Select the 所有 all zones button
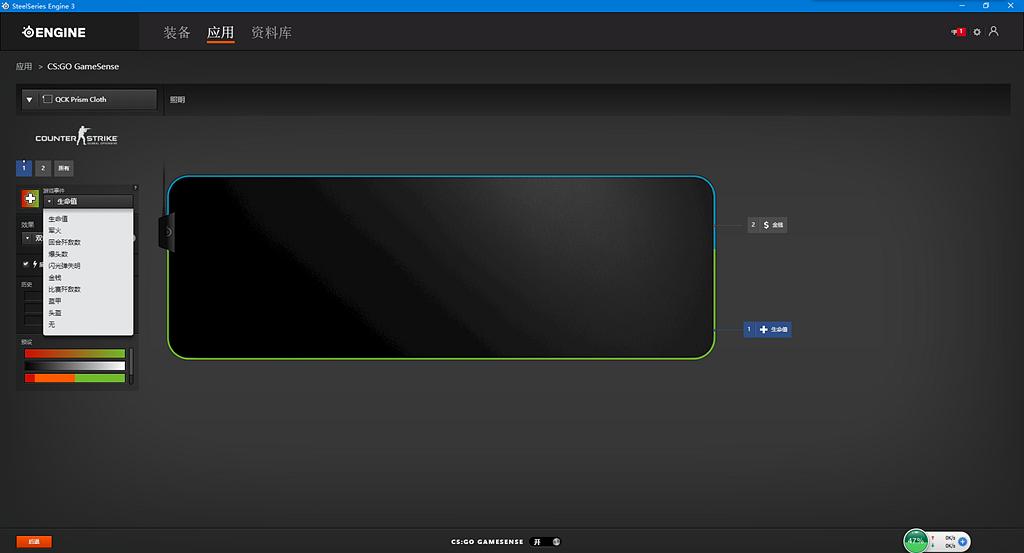The width and height of the screenshot is (1024, 553). pos(63,168)
